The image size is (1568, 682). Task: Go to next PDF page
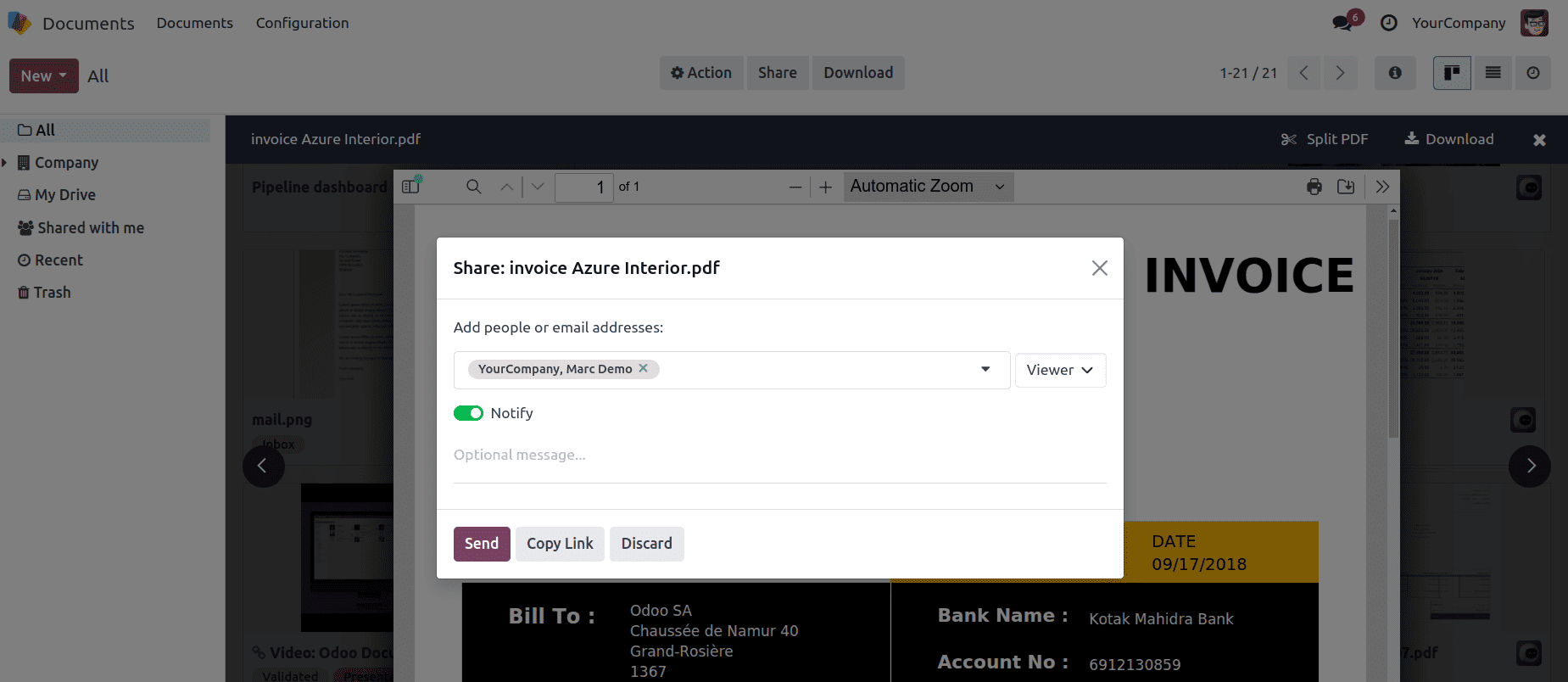point(538,187)
